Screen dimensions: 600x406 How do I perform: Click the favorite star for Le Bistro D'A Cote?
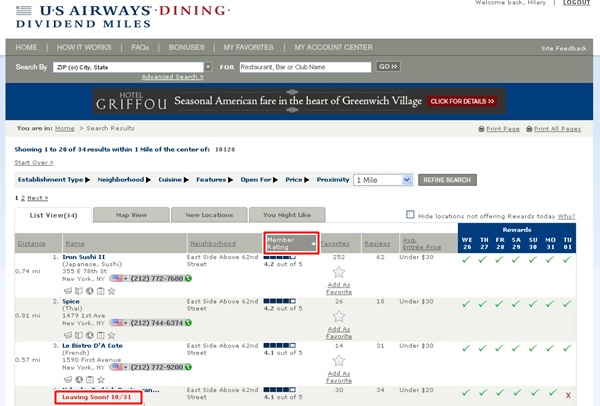(339, 361)
